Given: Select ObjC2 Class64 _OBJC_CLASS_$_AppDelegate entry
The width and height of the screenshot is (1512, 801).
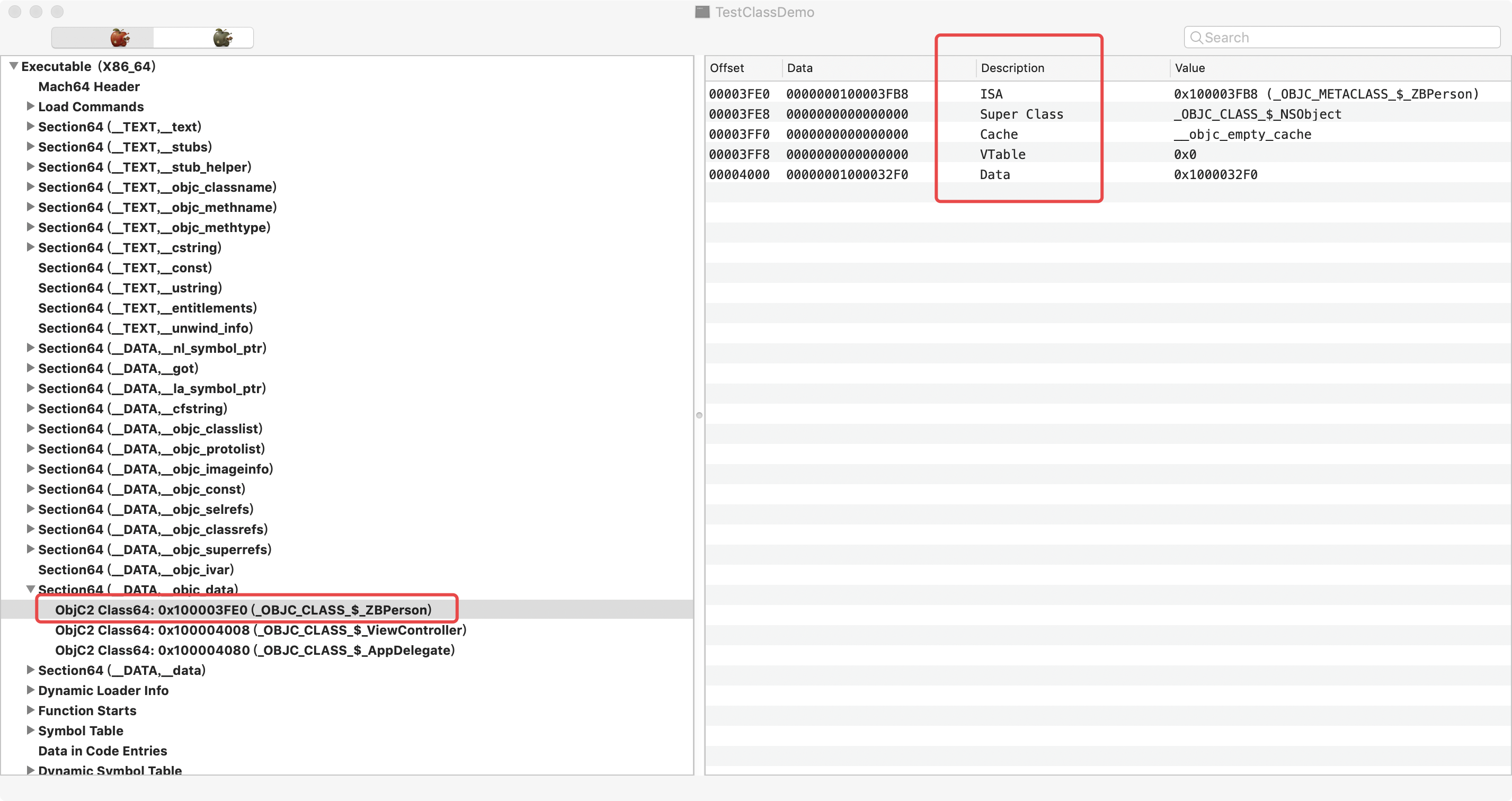Looking at the screenshot, I should point(254,650).
